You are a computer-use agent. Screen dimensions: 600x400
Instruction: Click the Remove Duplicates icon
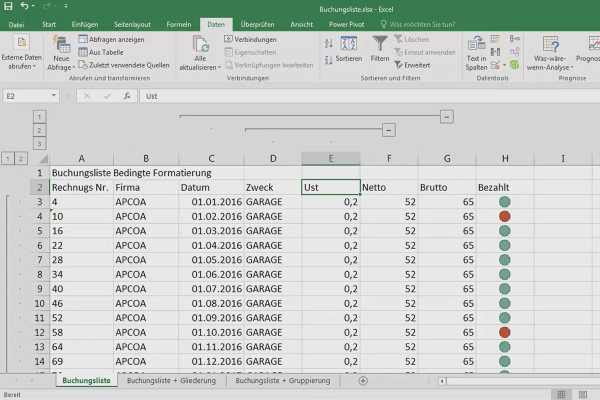[495, 52]
